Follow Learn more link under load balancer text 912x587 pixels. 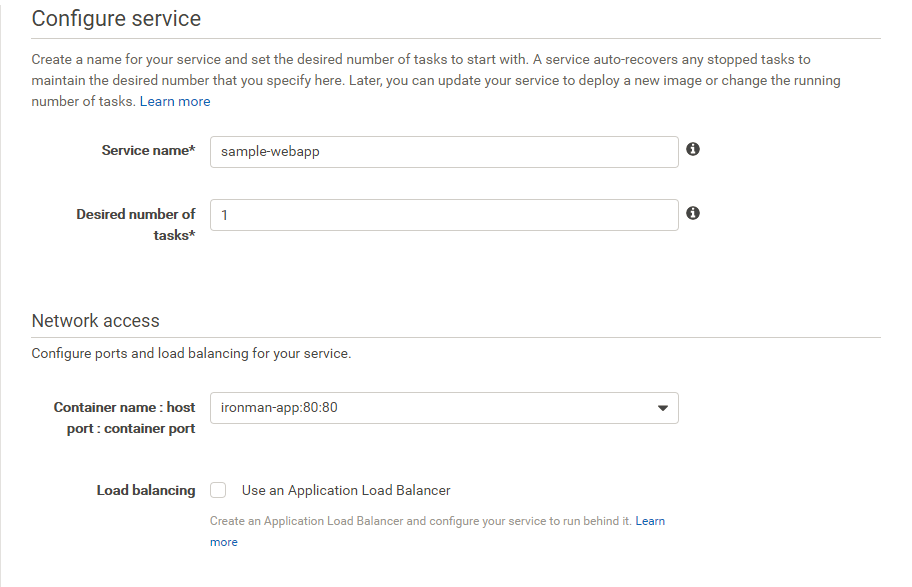coord(650,521)
